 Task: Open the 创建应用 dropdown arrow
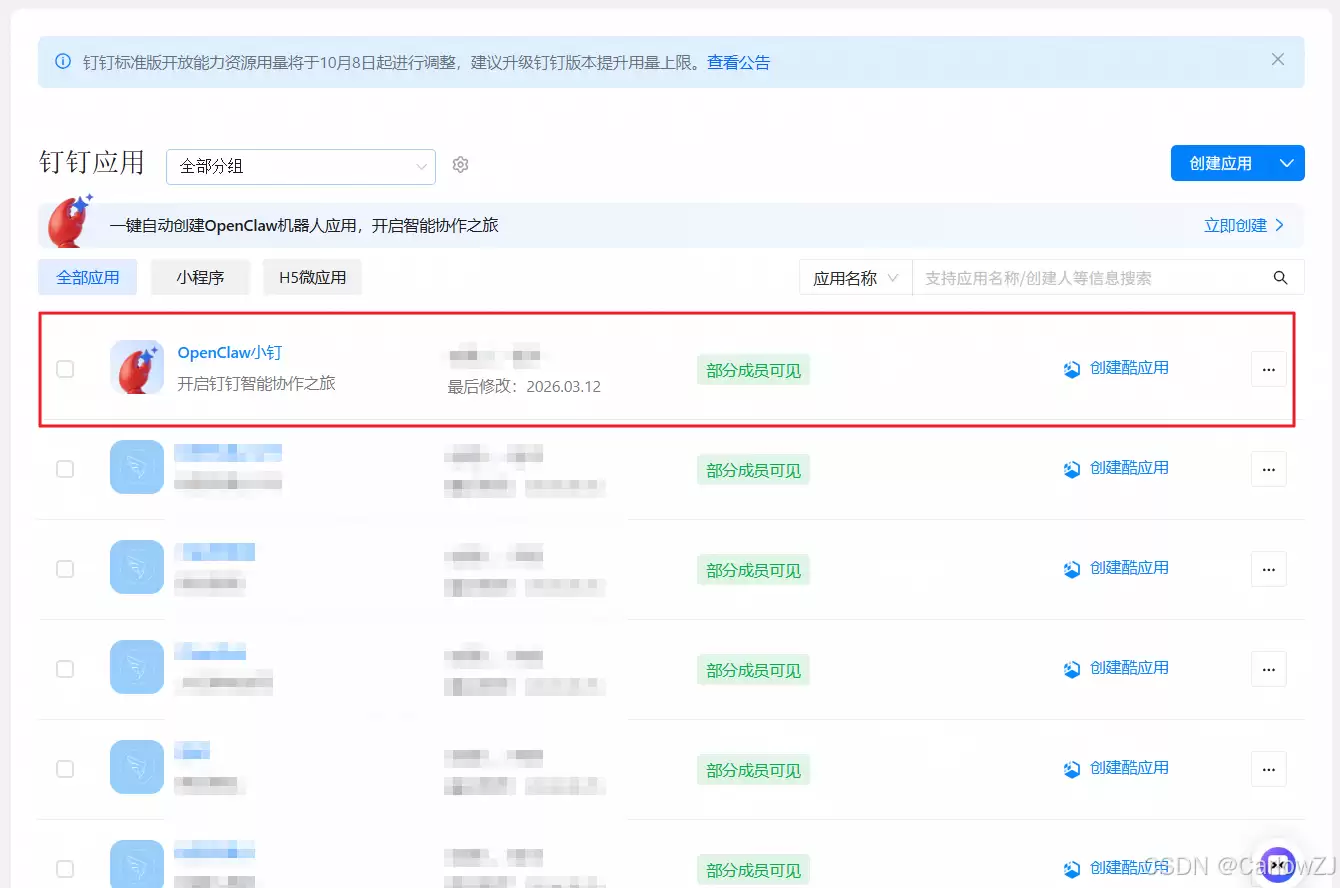tap(1286, 163)
